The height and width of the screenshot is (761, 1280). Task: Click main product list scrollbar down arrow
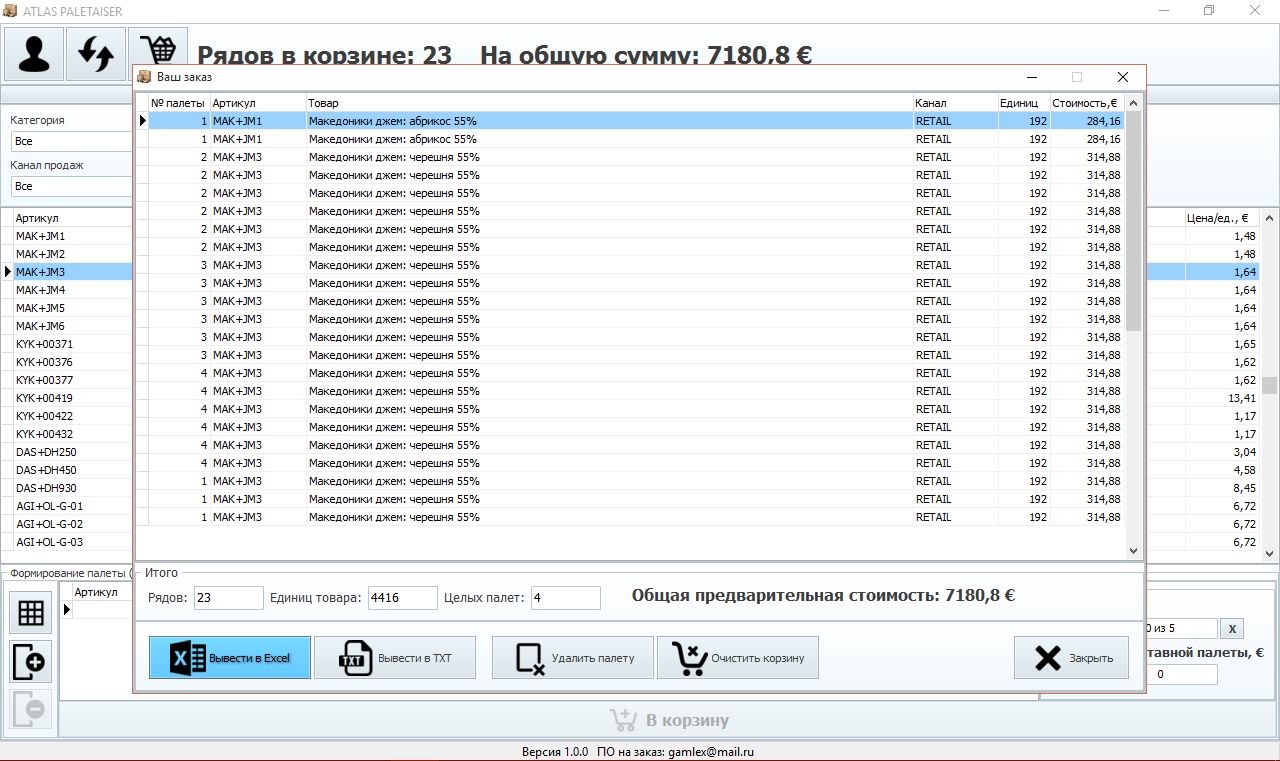coord(1269,552)
